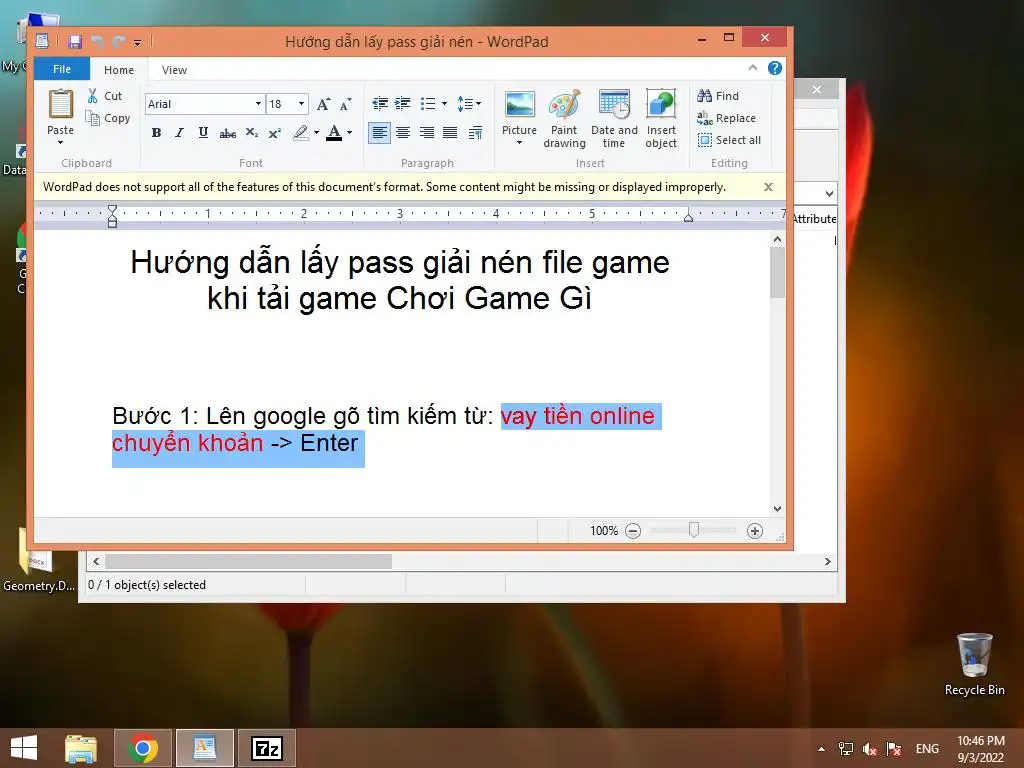
Task: Customize Quick Access Toolbar dropdown
Action: coord(137,43)
